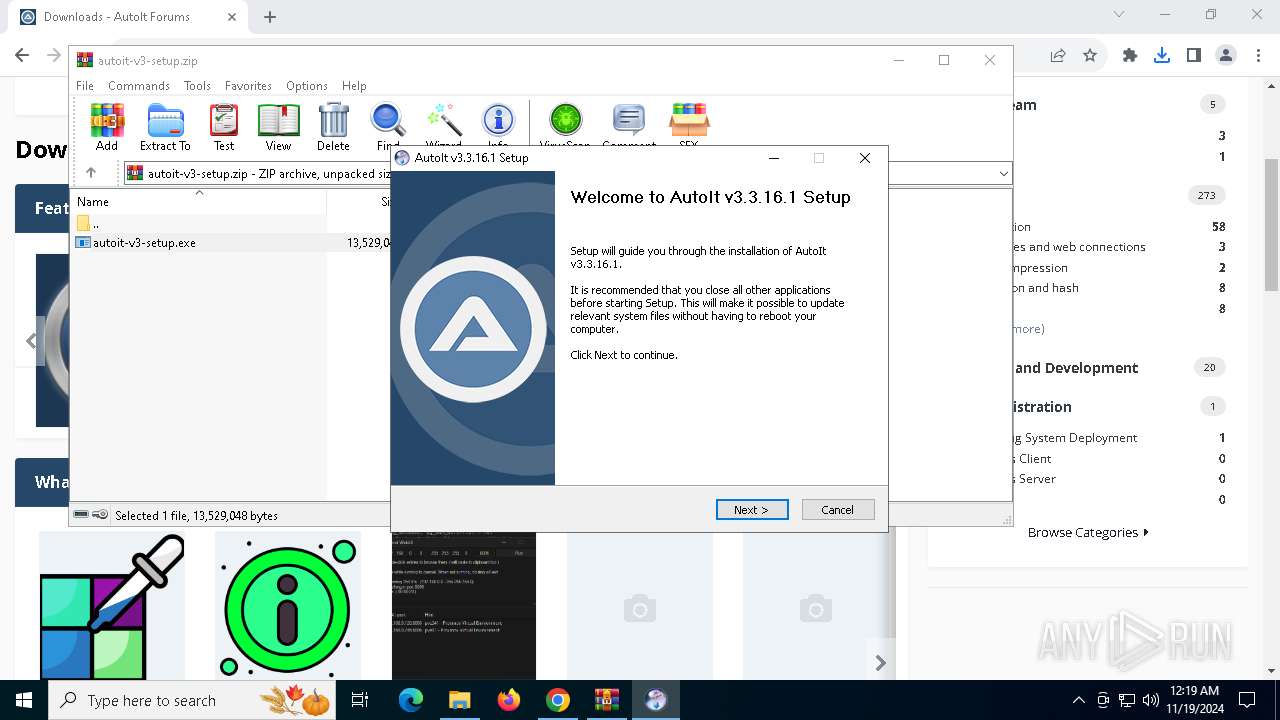This screenshot has height=720, width=1280.
Task: Show hidden system tray icons
Action: pos(1078,700)
